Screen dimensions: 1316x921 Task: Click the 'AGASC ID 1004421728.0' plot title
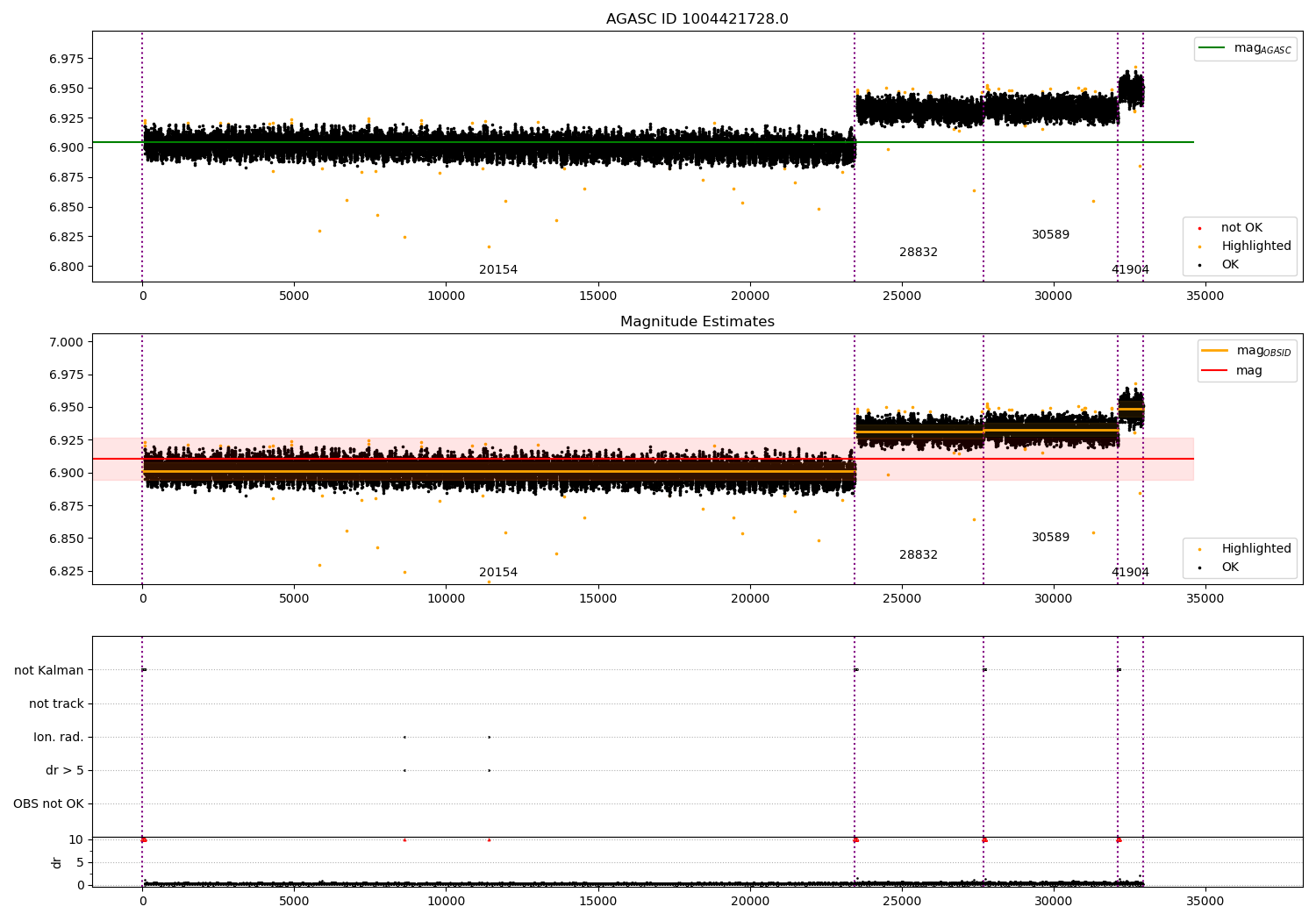pyautogui.click(x=697, y=19)
